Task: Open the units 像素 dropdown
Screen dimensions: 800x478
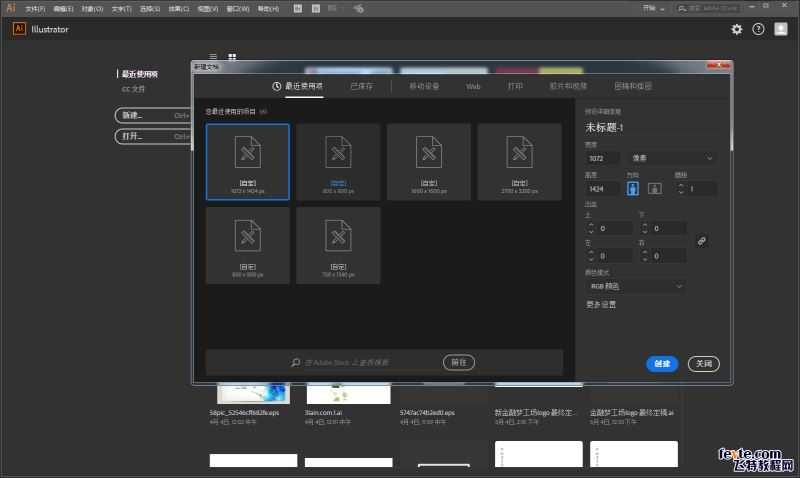Action: [673, 158]
